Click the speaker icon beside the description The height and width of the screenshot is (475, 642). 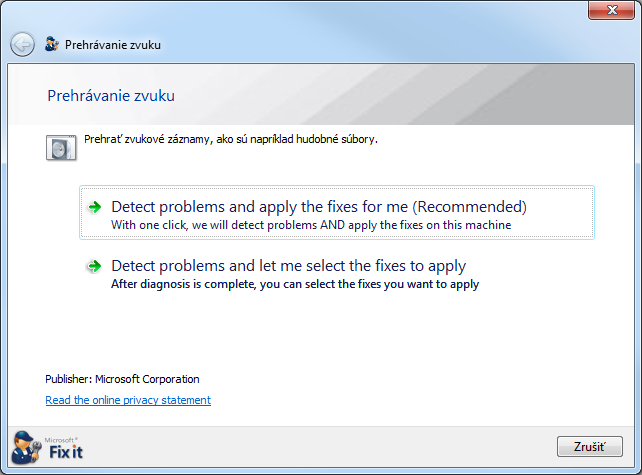[x=61, y=148]
